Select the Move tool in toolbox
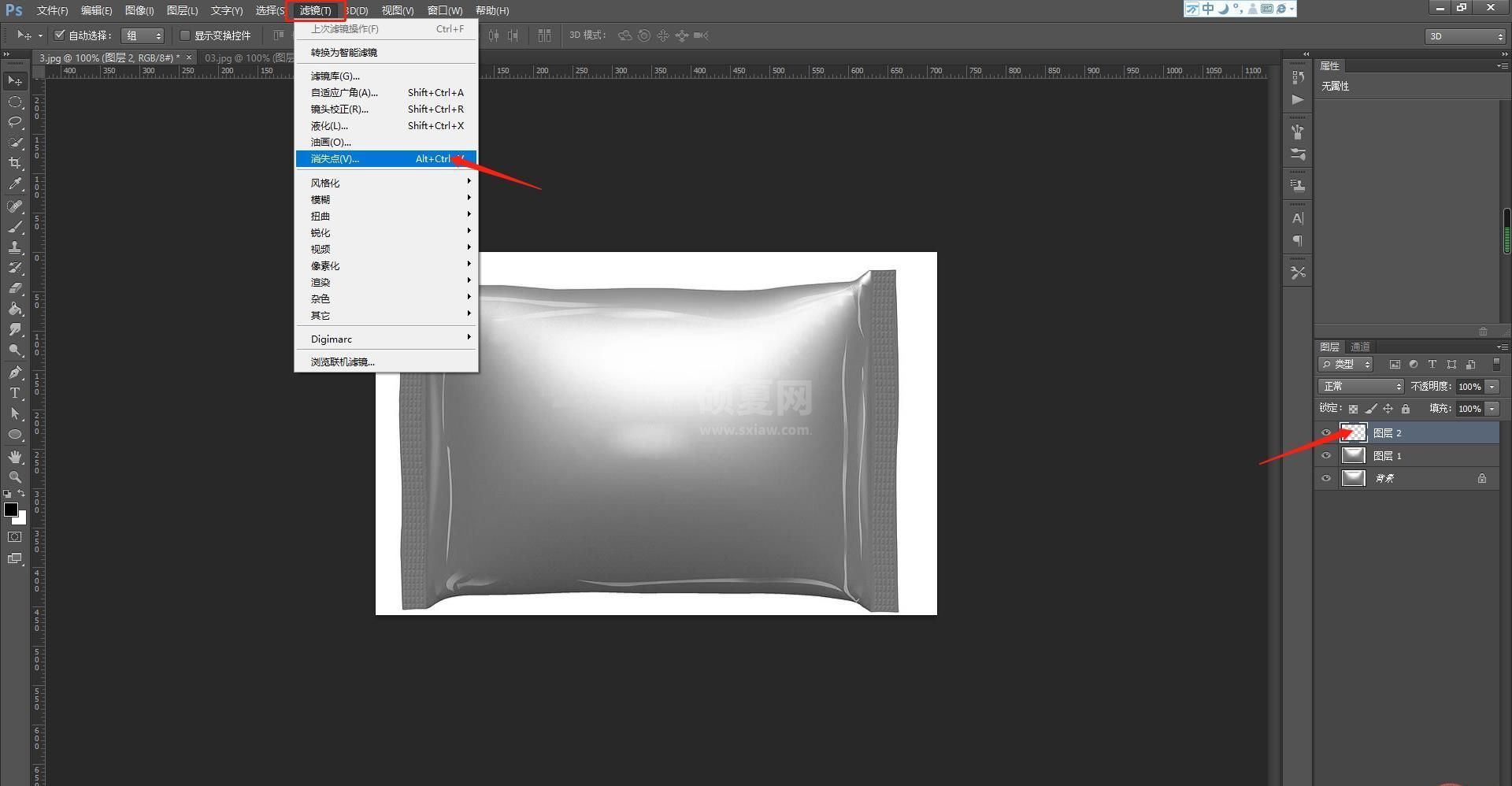 (15, 81)
